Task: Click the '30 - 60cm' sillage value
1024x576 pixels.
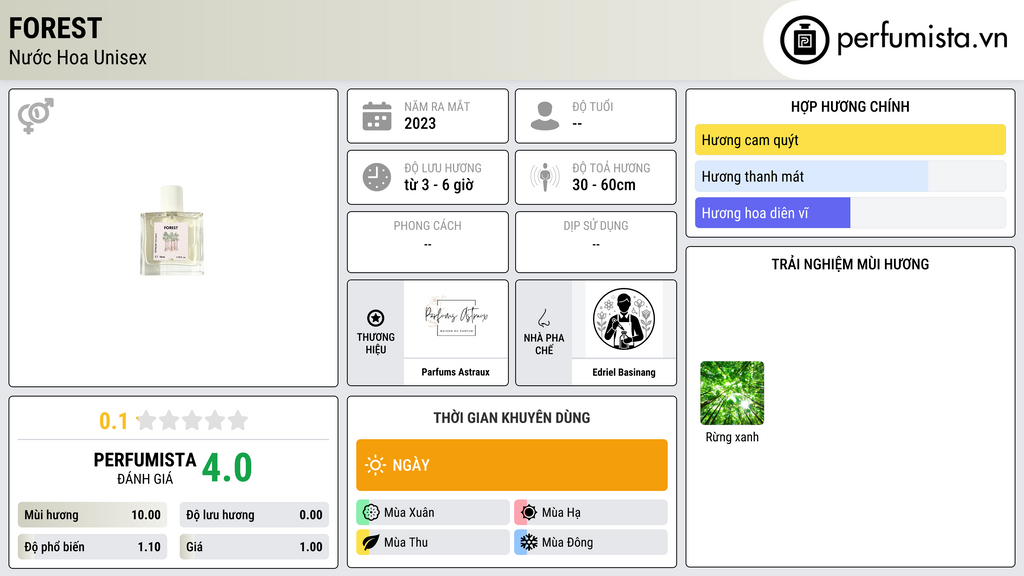Action: pyautogui.click(x=604, y=185)
